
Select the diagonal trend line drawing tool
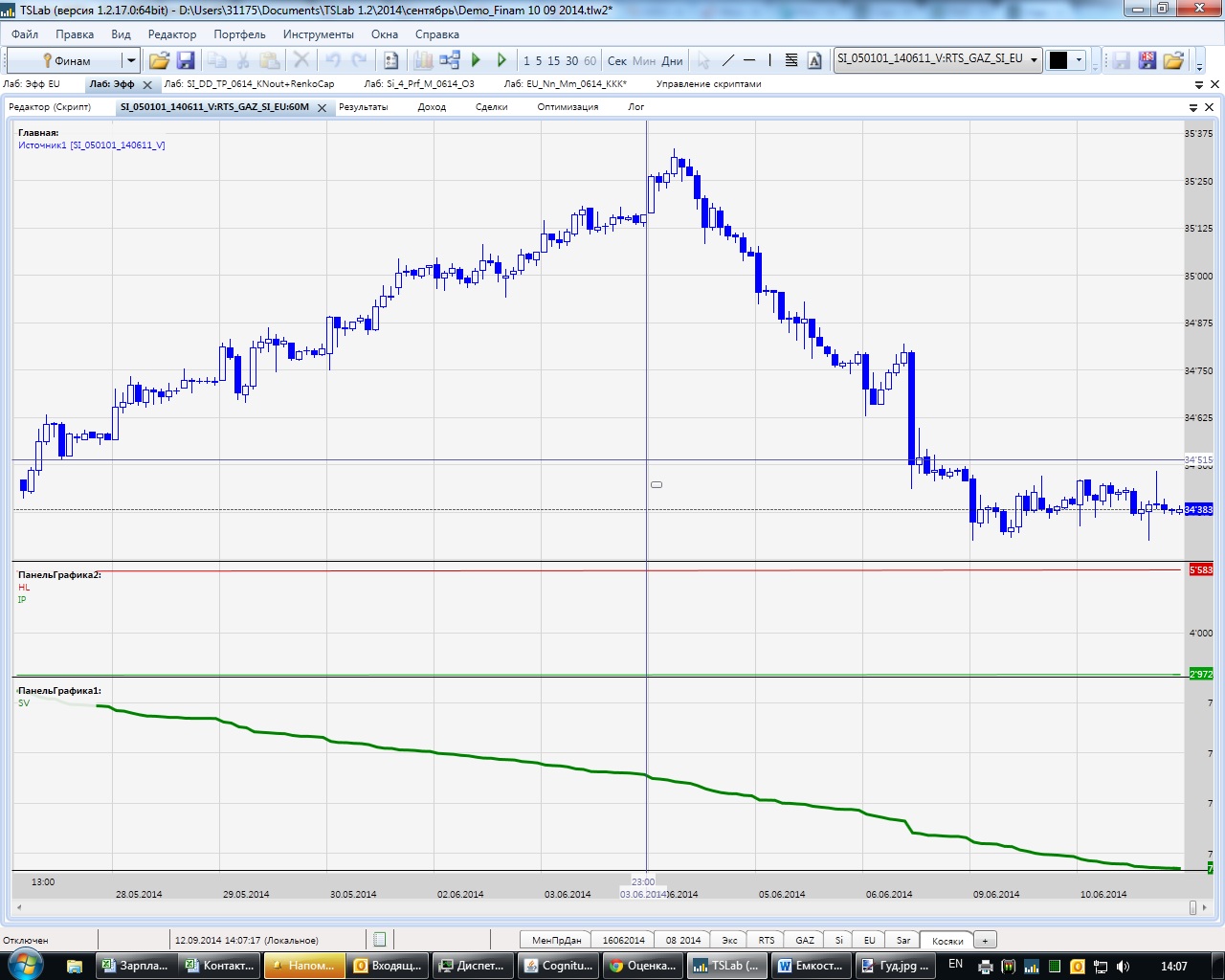(x=727, y=60)
